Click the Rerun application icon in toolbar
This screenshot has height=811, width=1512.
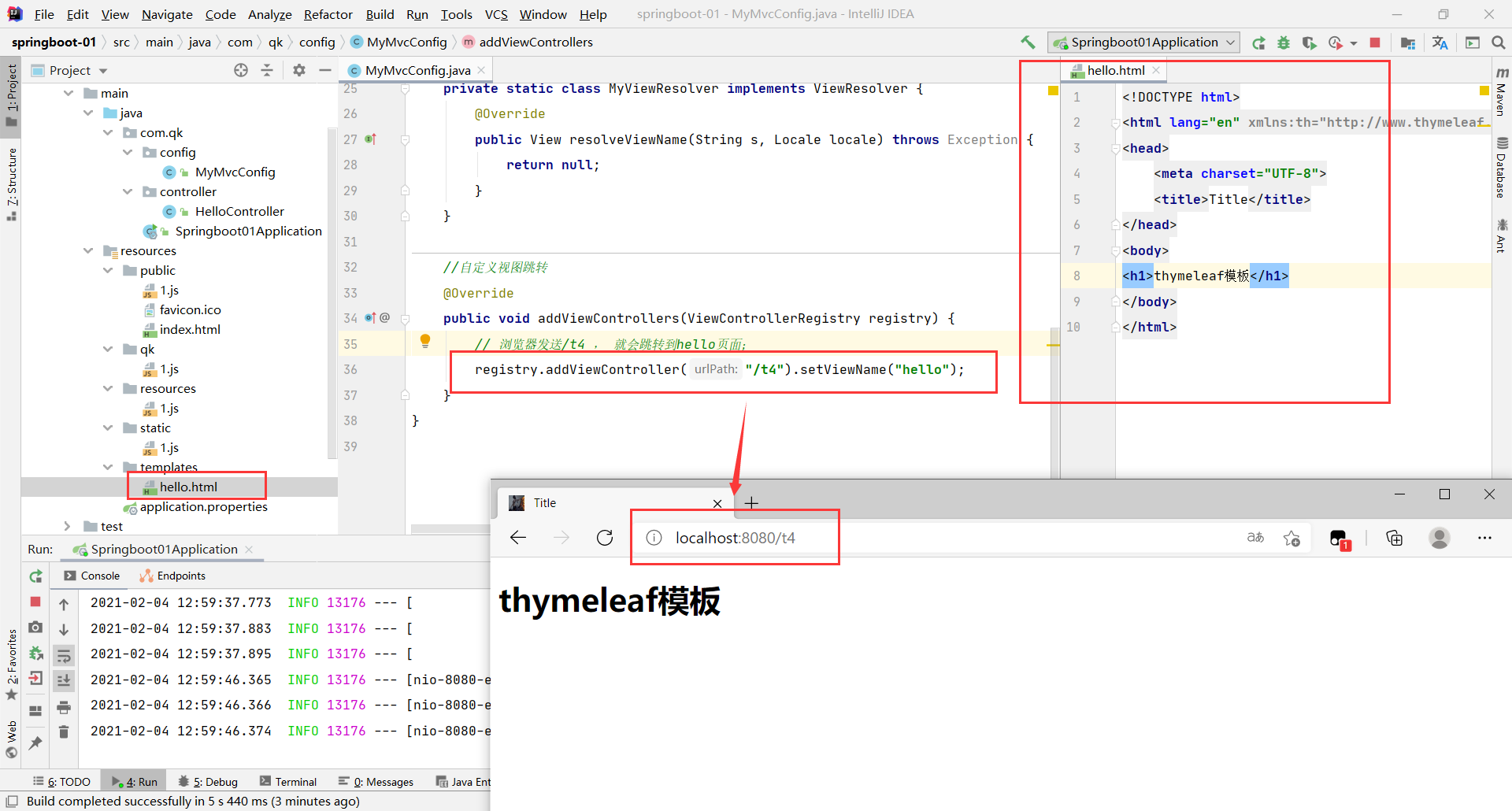point(1258,43)
